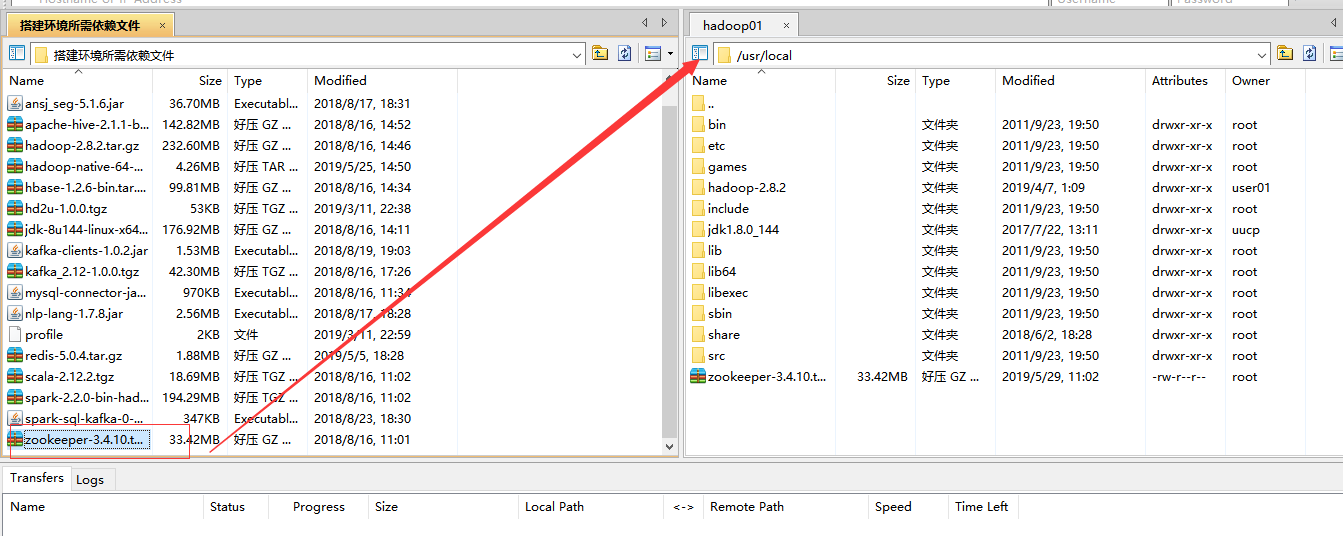Click the user01 owner value
This screenshot has height=536, width=1343.
tap(1251, 187)
